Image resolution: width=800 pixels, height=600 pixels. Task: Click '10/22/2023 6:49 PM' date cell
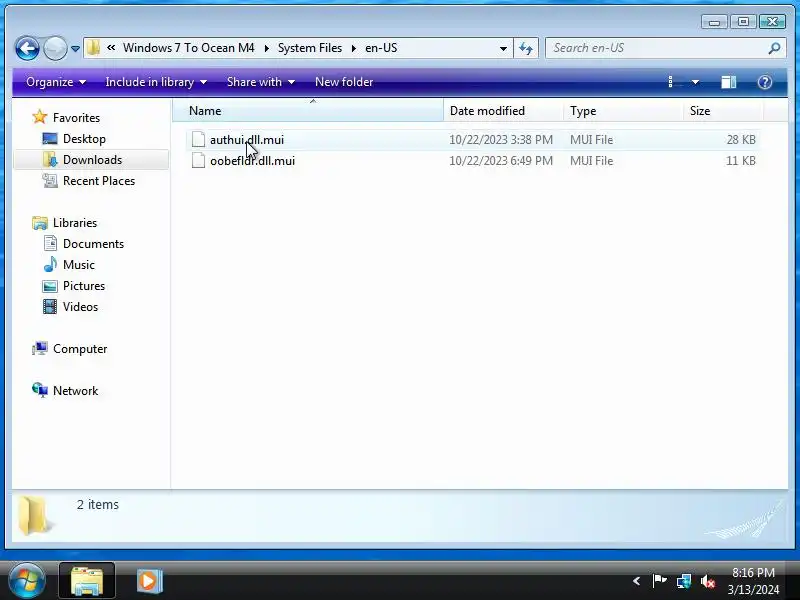point(501,161)
